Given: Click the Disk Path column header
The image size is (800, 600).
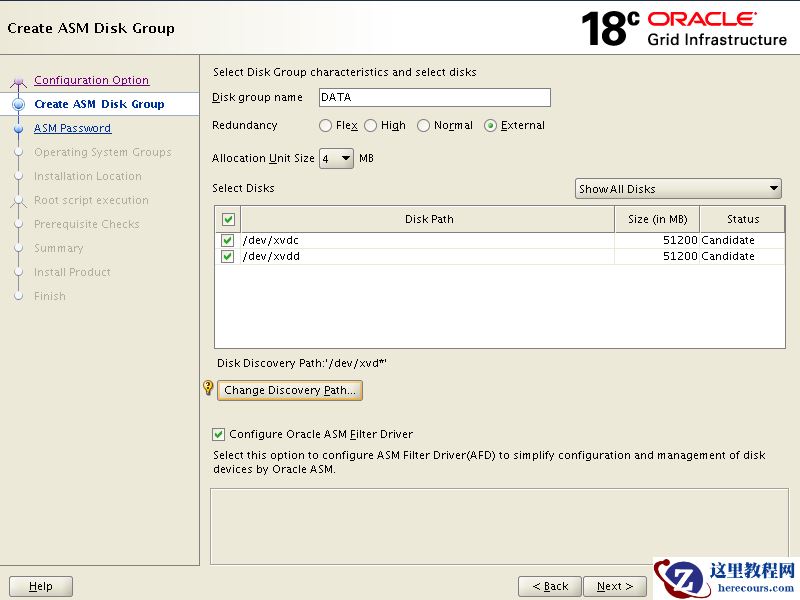Looking at the screenshot, I should [428, 219].
